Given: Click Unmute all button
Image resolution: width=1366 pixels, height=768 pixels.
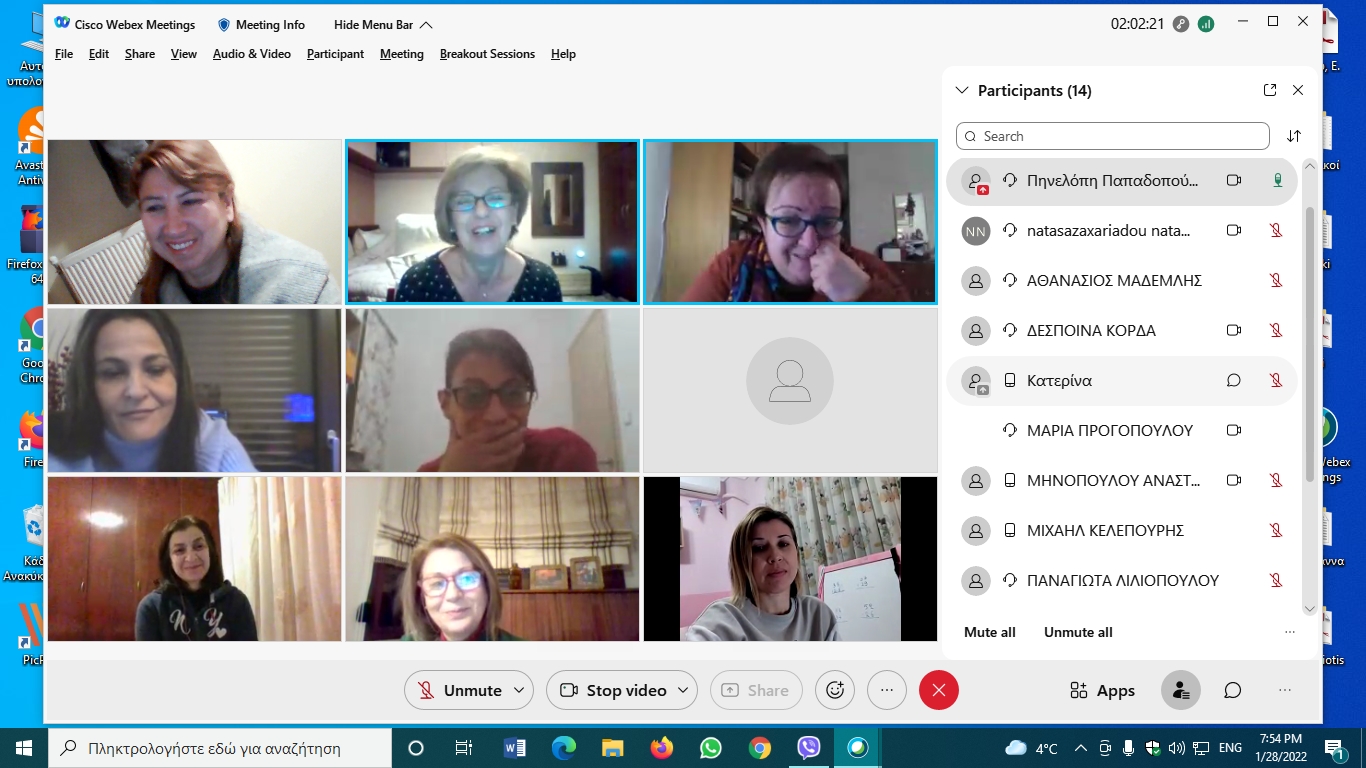Looking at the screenshot, I should click(1078, 632).
